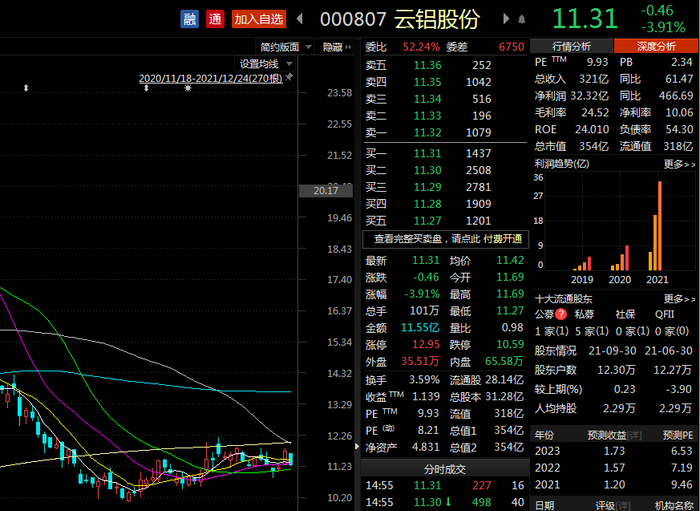Switch to the 深度分析 tab

656,46
